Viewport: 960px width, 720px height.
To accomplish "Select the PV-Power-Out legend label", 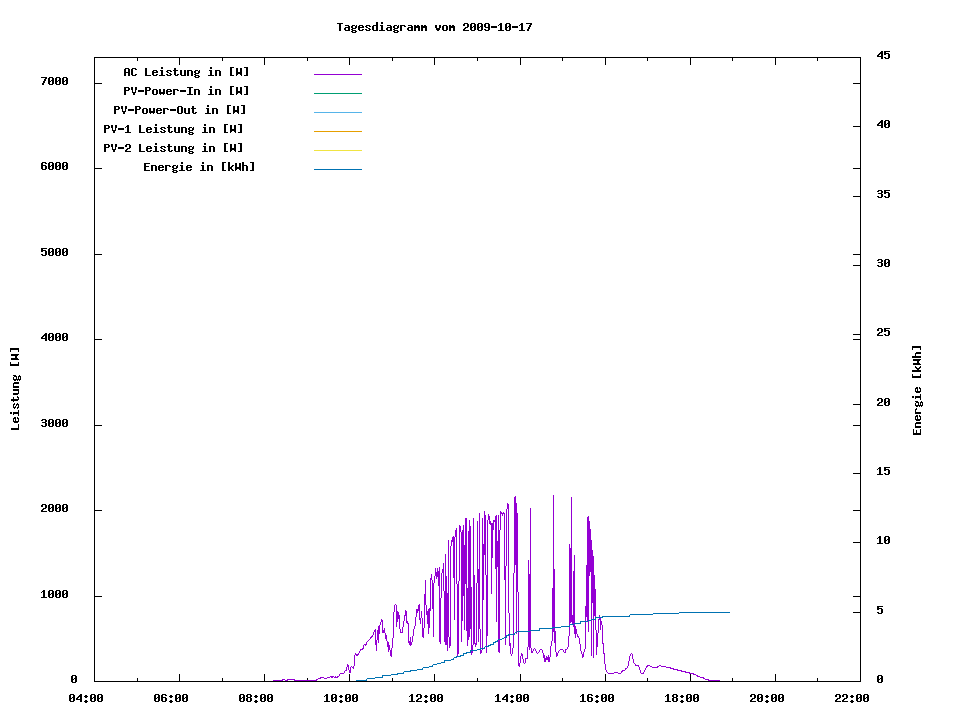I will coord(180,110).
